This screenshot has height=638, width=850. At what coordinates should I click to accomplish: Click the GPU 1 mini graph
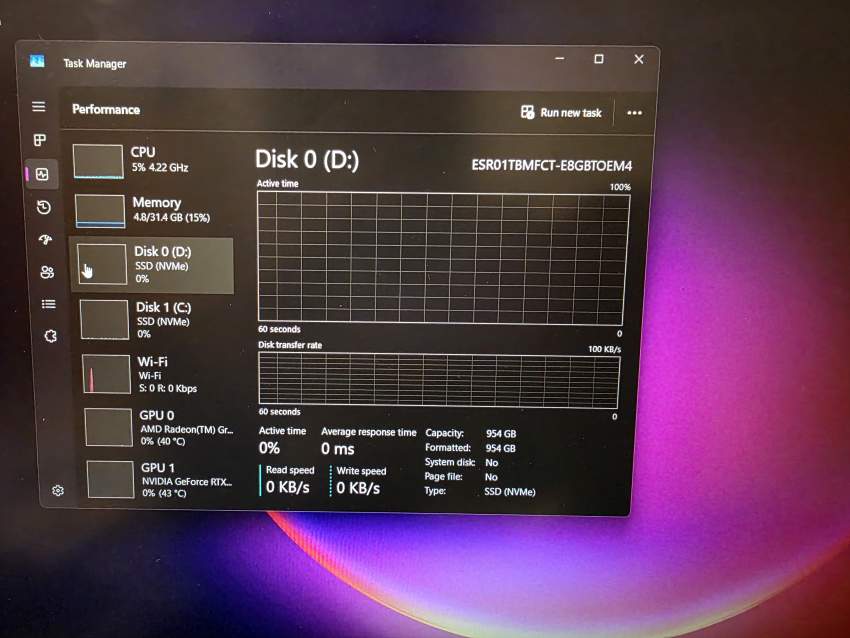pyautogui.click(x=111, y=479)
